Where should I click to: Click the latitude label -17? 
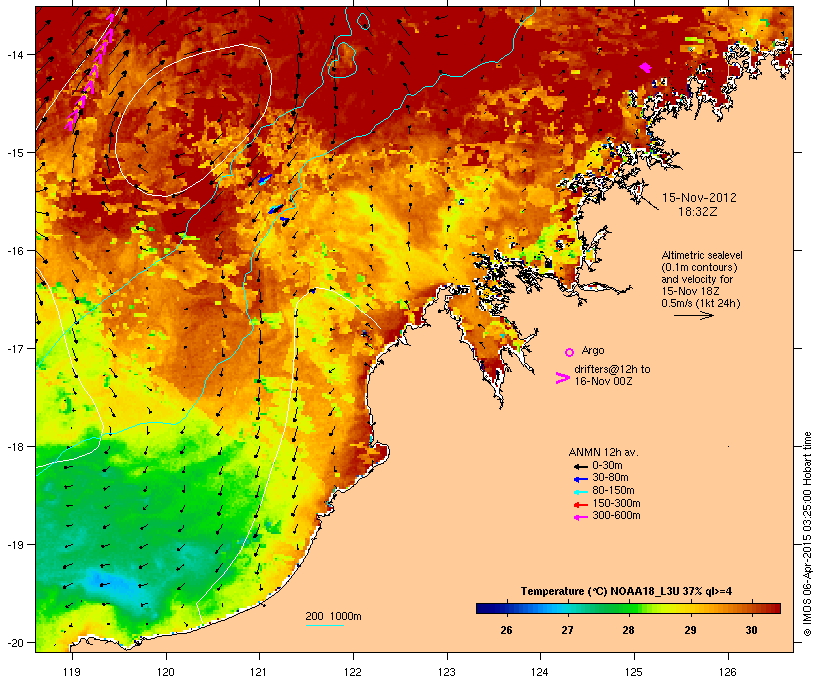[x=15, y=348]
